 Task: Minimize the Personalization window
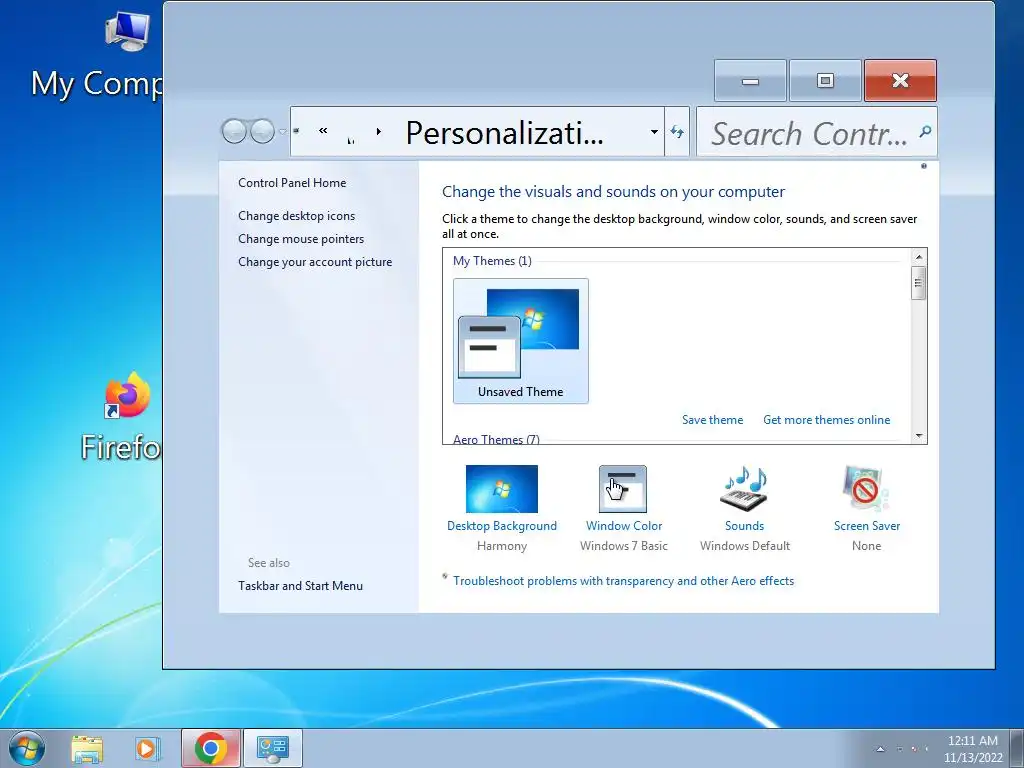coord(750,80)
